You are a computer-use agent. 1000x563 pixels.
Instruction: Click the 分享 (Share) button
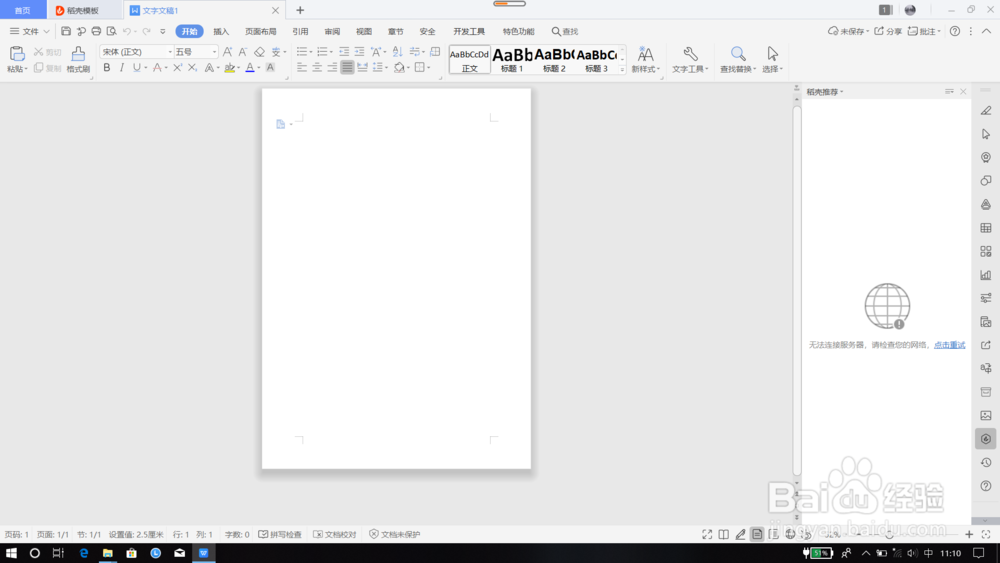point(888,31)
